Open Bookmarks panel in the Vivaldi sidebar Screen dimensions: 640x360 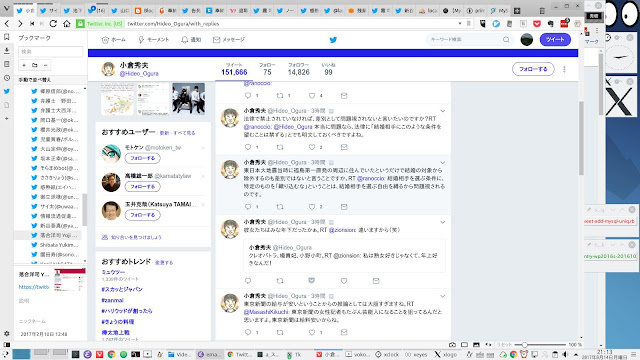point(7,37)
